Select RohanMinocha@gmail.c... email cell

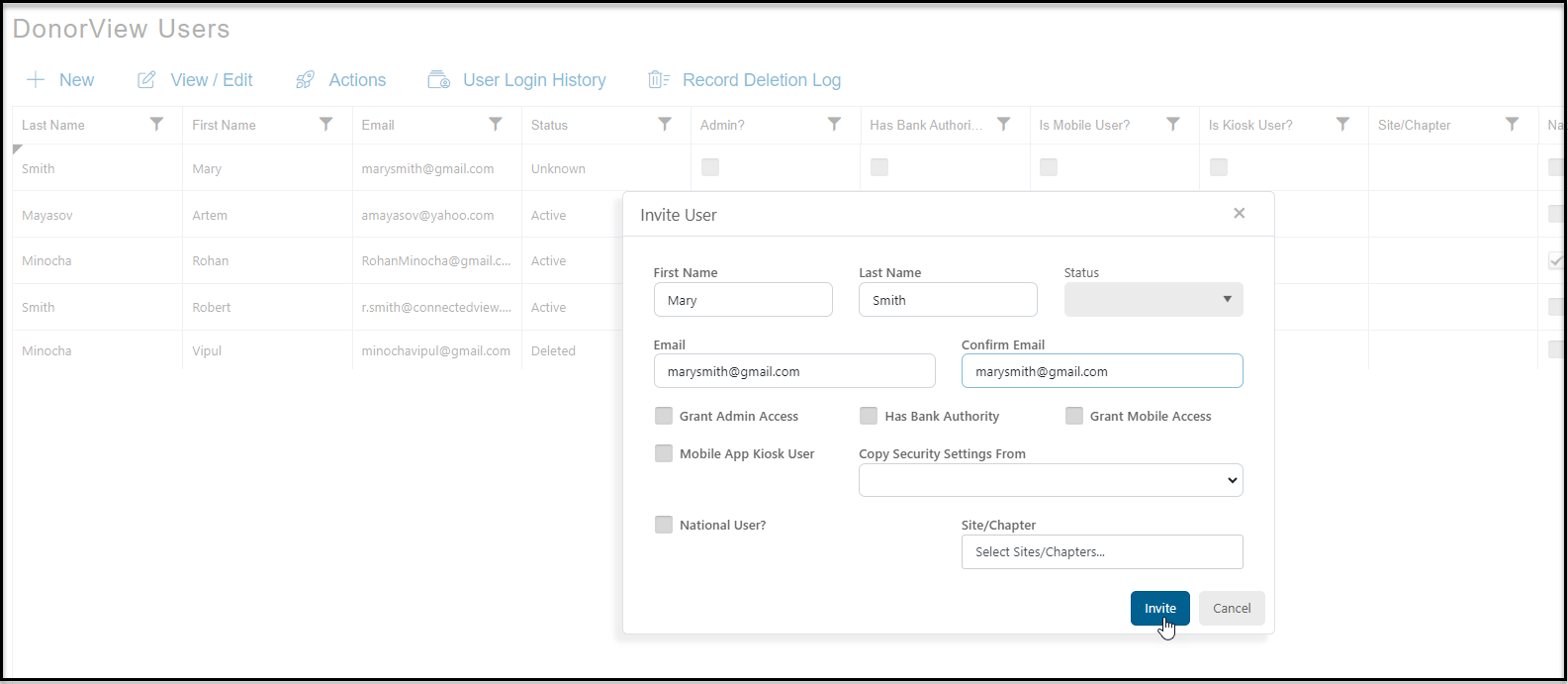click(436, 261)
